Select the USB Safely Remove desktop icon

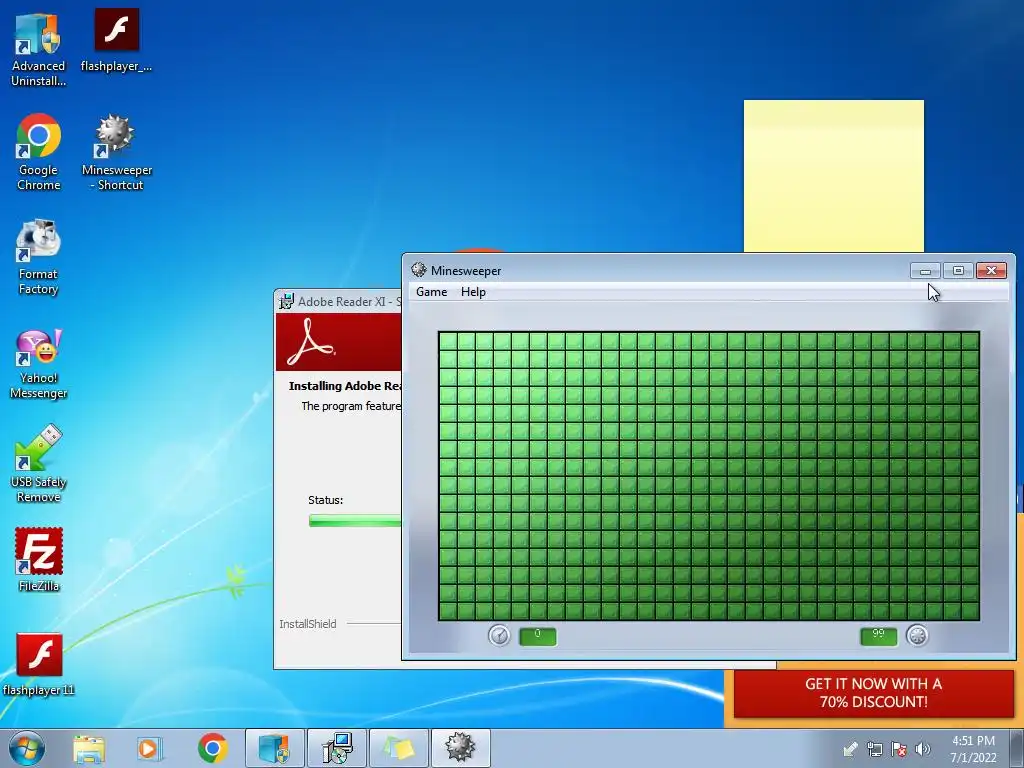[x=38, y=464]
